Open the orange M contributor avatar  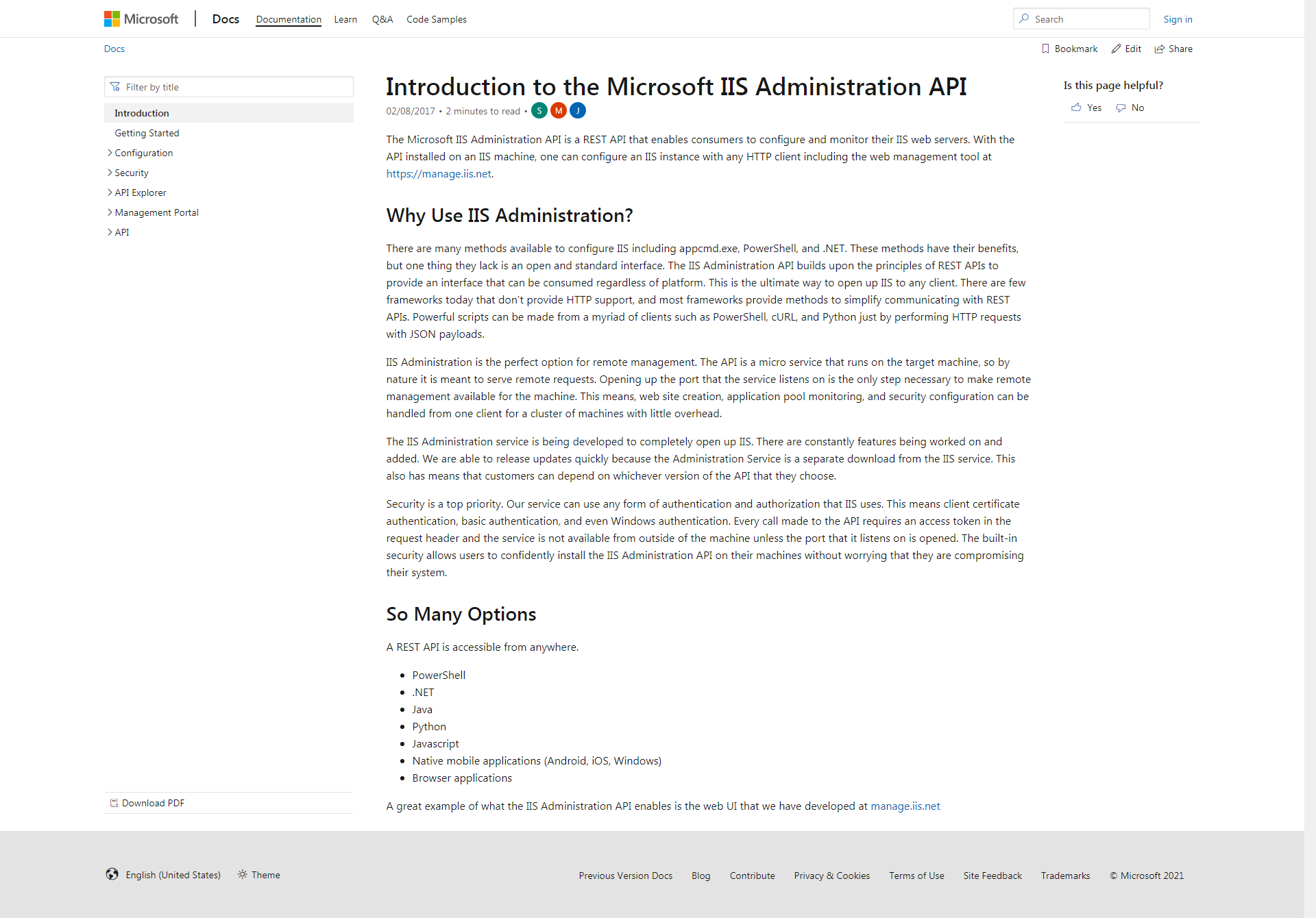tap(559, 110)
